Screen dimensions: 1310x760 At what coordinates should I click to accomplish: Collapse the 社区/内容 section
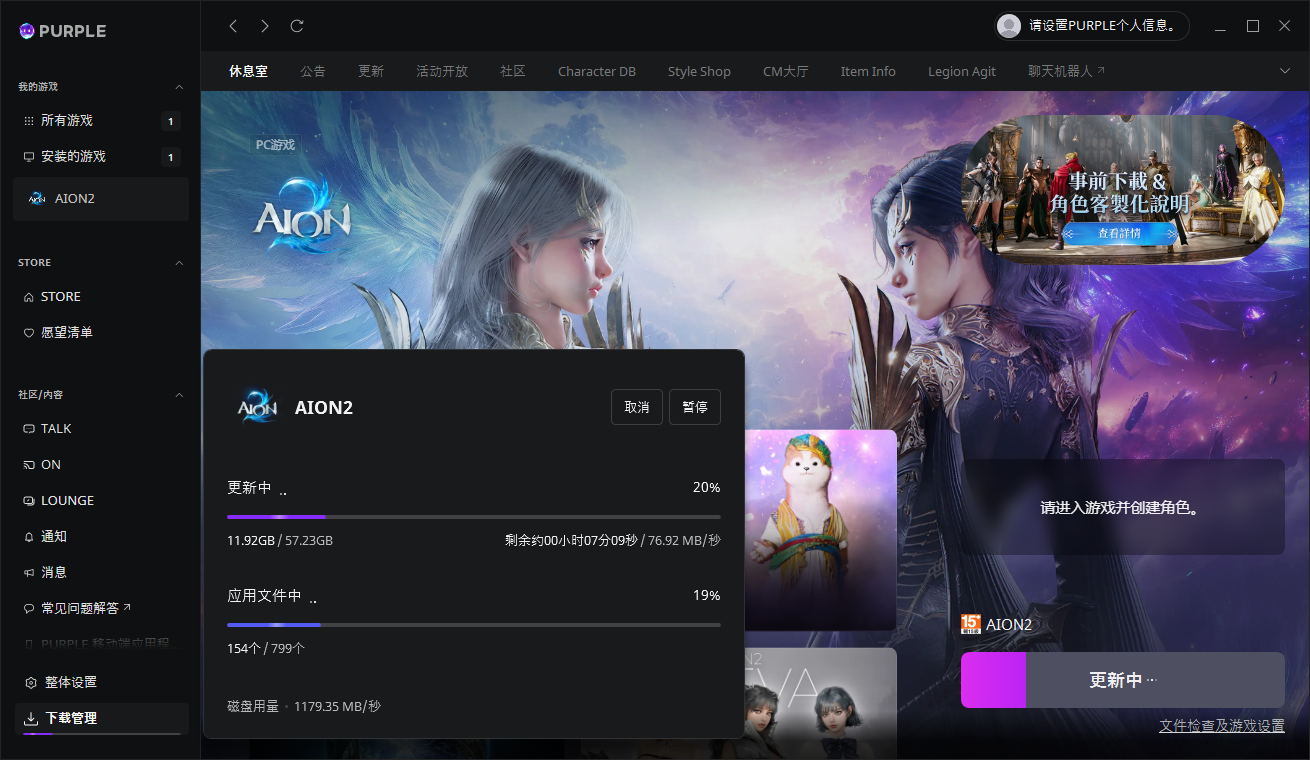[x=180, y=395]
